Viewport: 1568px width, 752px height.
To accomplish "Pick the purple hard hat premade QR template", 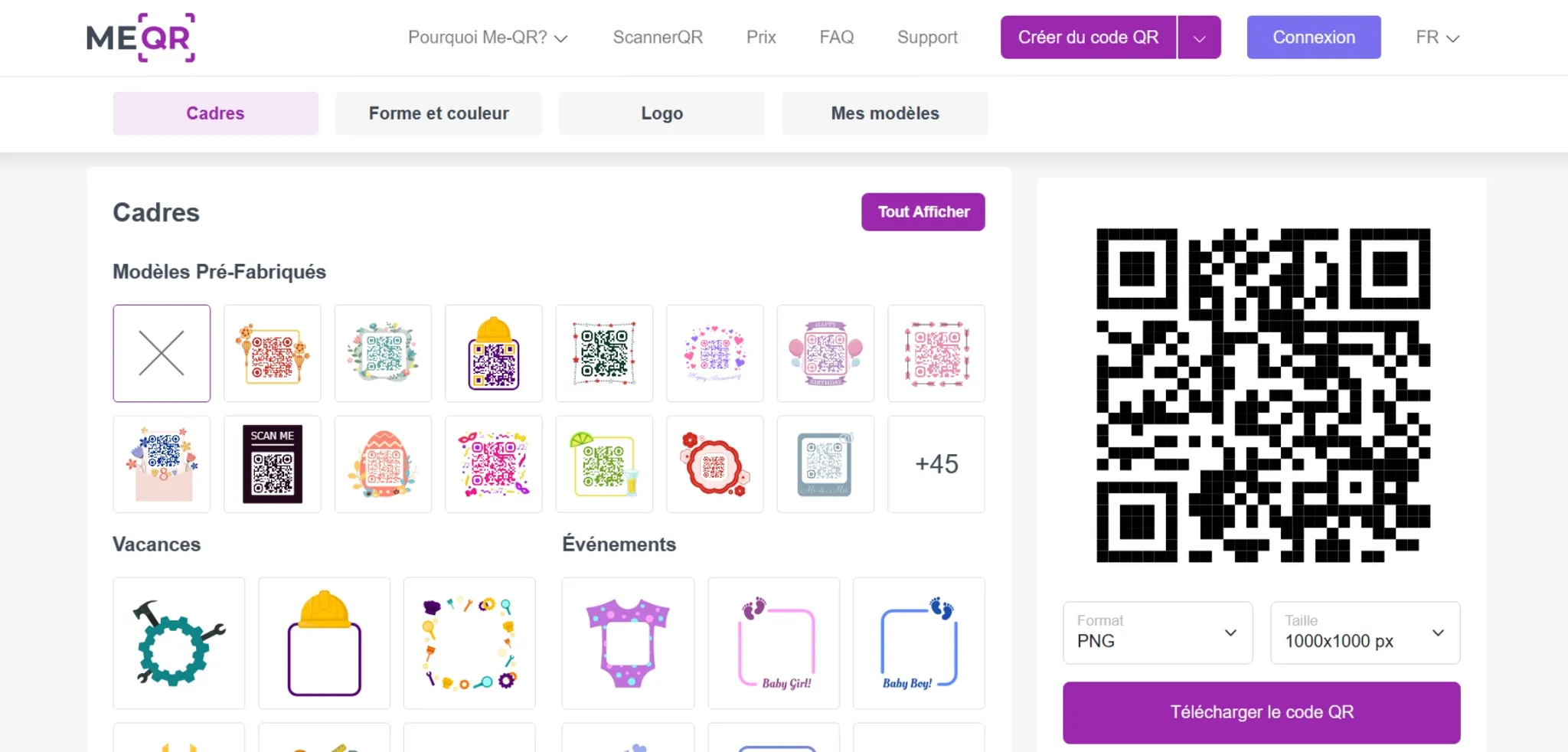I will 494,353.
